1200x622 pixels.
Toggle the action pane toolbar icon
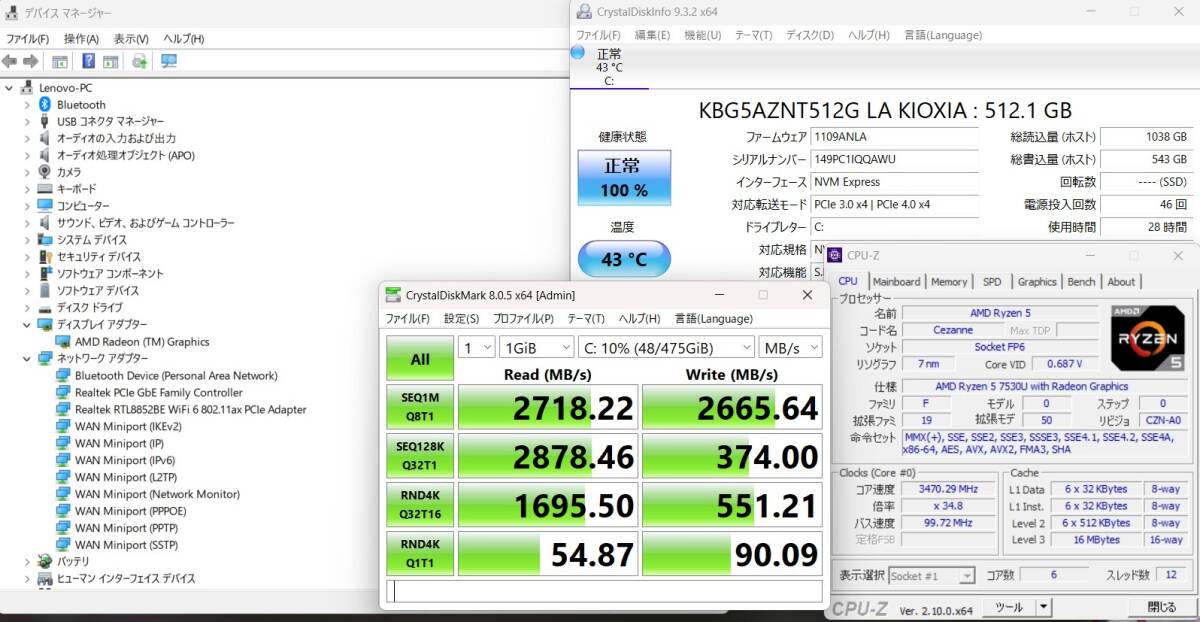(x=110, y=61)
